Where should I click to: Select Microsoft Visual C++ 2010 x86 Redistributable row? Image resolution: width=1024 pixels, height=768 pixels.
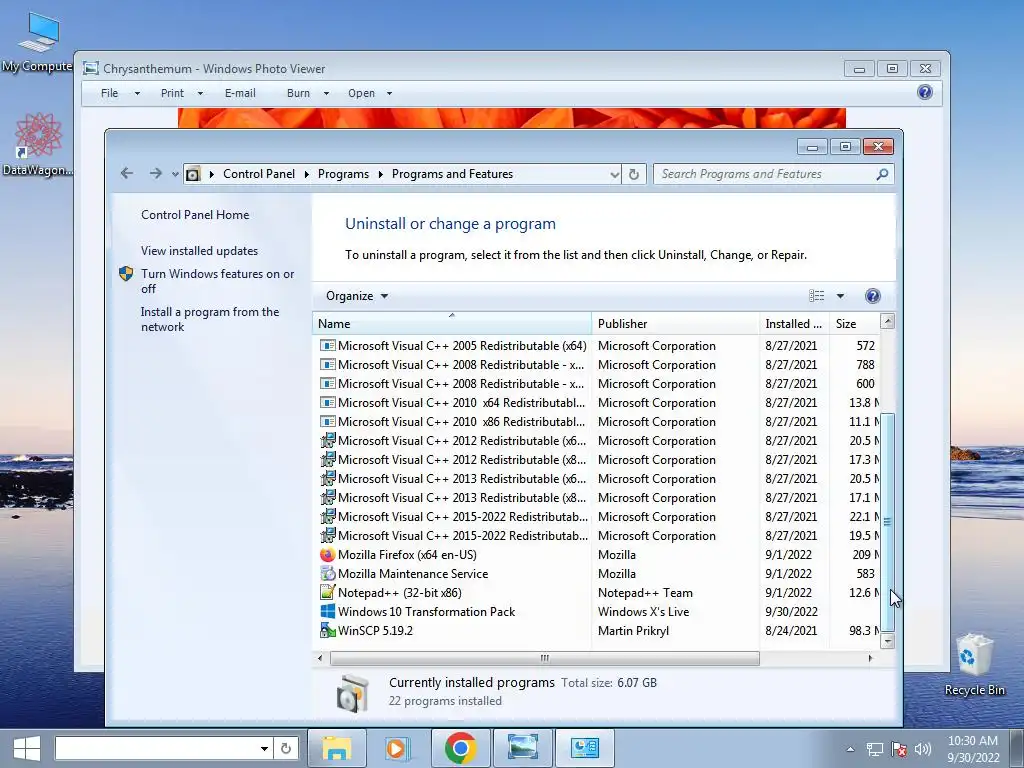click(x=596, y=422)
